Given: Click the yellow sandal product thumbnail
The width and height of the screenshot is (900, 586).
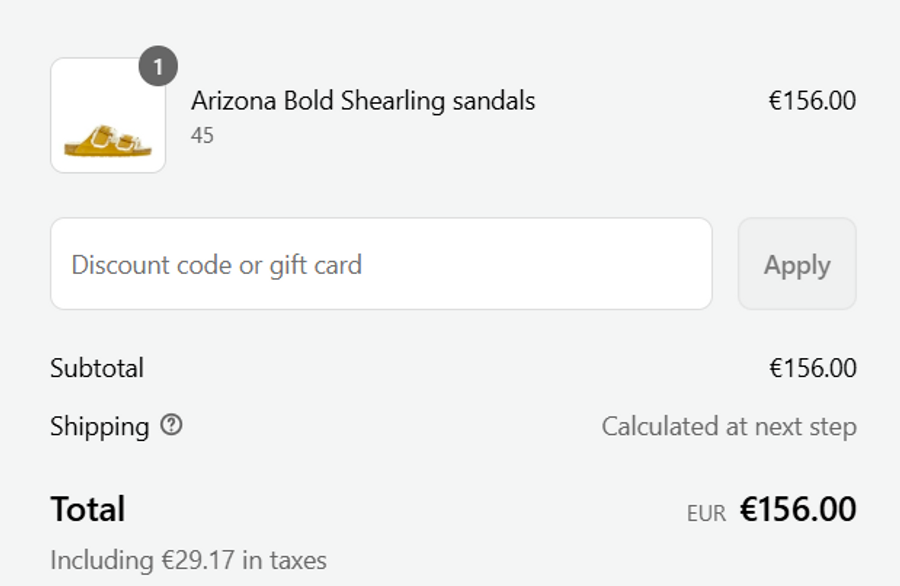Looking at the screenshot, I should [x=108, y=116].
